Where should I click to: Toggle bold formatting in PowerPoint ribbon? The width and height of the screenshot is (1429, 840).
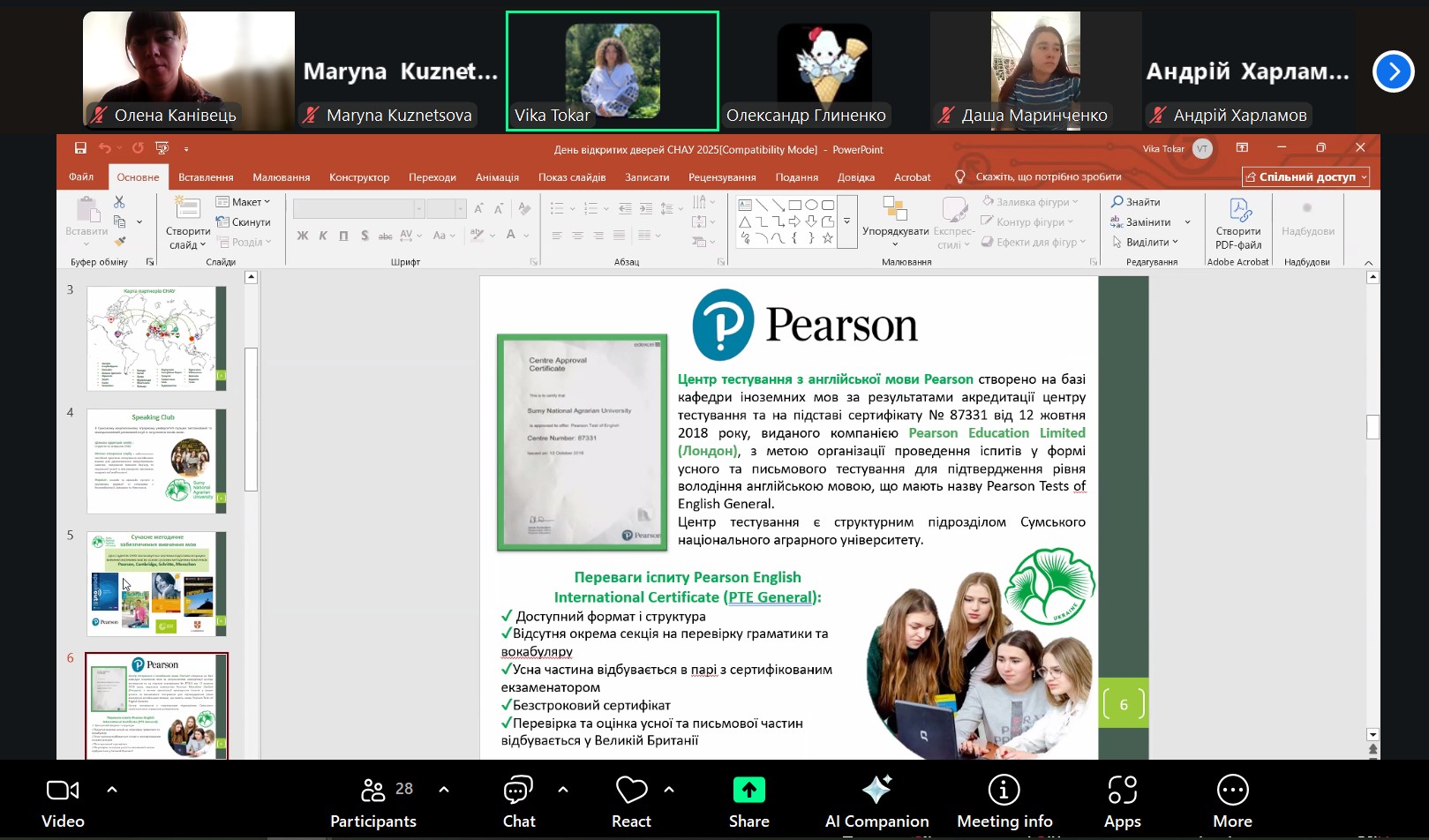pos(303,236)
